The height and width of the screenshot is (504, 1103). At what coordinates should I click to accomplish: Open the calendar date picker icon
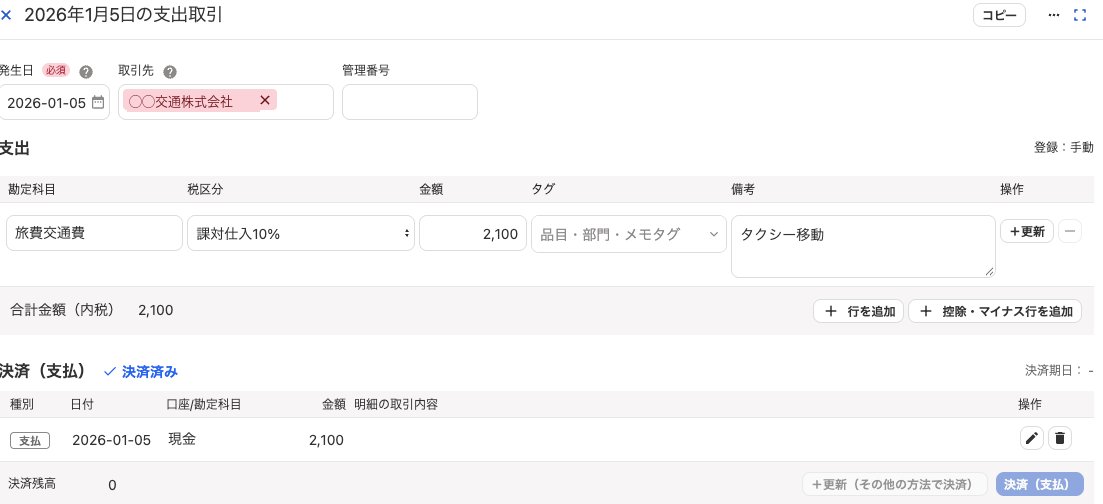point(98,102)
